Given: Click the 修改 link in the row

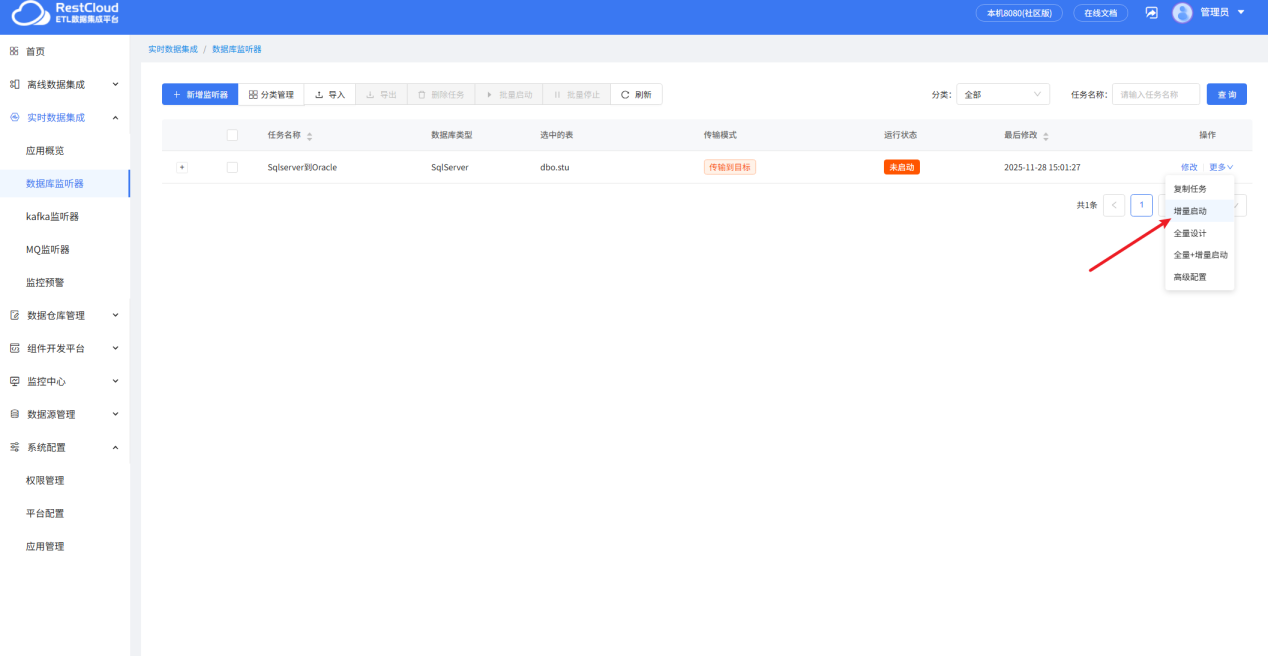Looking at the screenshot, I should coord(1189,167).
